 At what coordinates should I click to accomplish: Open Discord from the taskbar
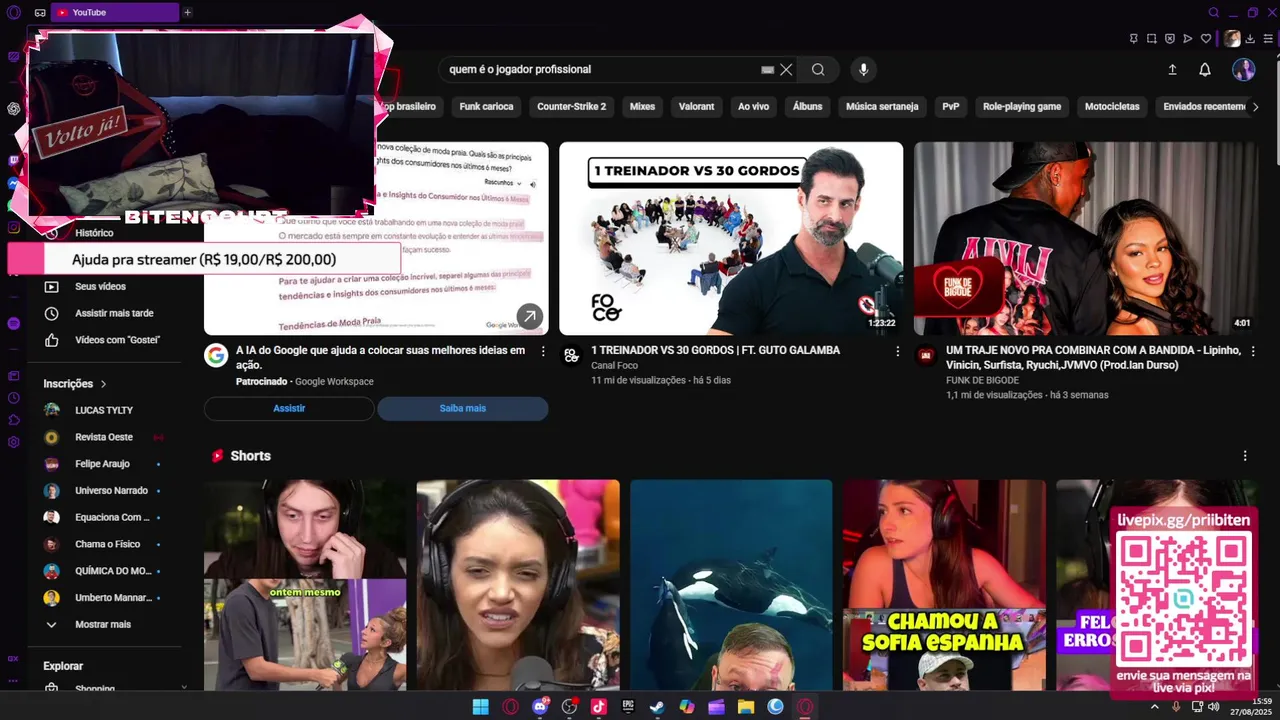pyautogui.click(x=540, y=707)
